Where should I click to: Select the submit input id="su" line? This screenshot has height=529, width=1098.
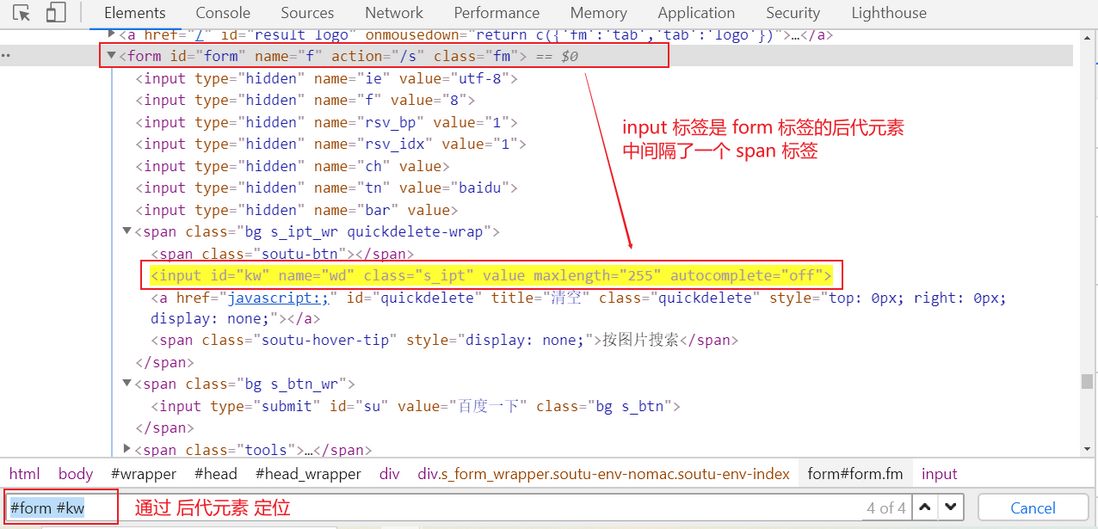click(416, 406)
